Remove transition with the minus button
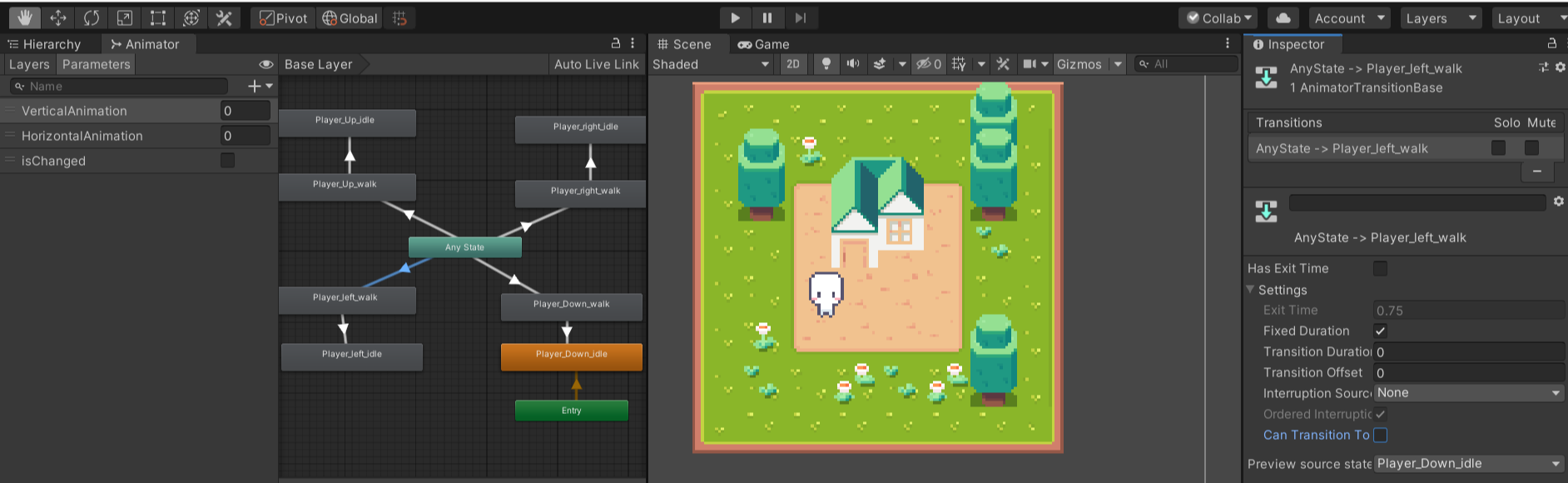This screenshot has width=1568, height=483. tap(1537, 172)
